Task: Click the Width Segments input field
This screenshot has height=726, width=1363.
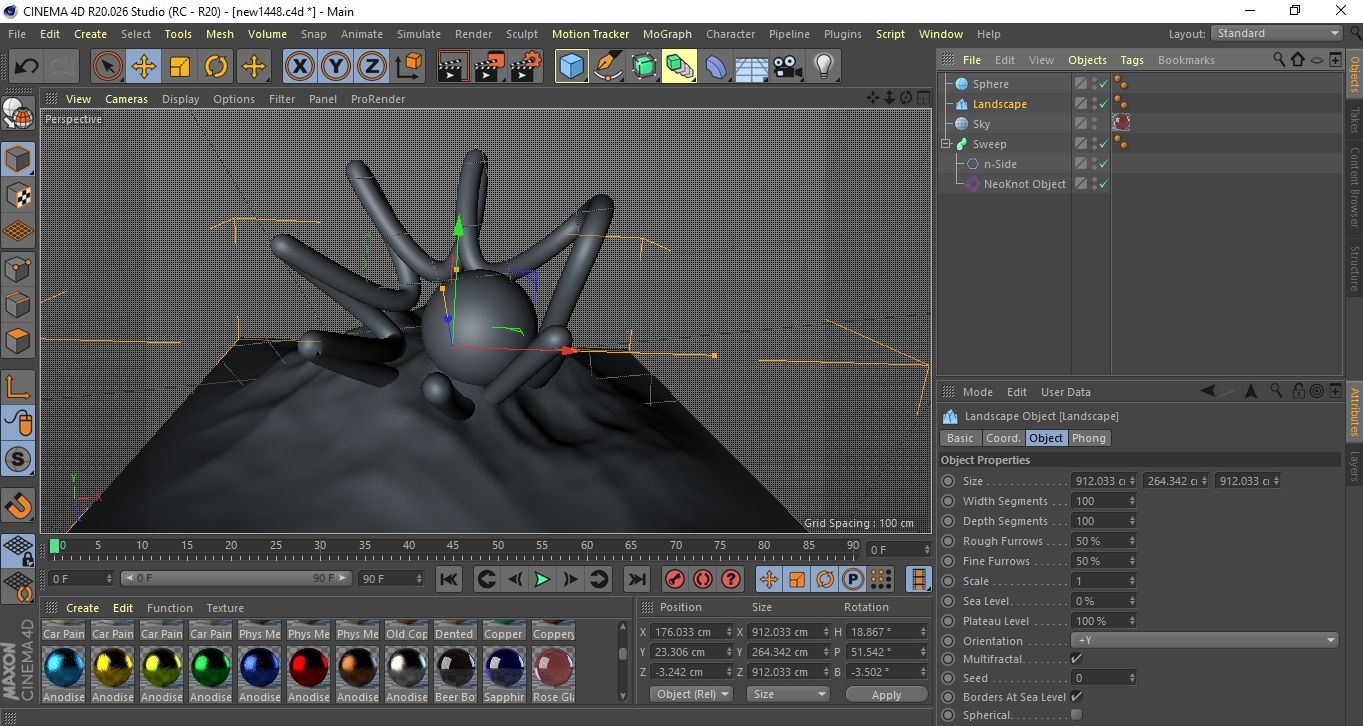Action: tap(1099, 501)
